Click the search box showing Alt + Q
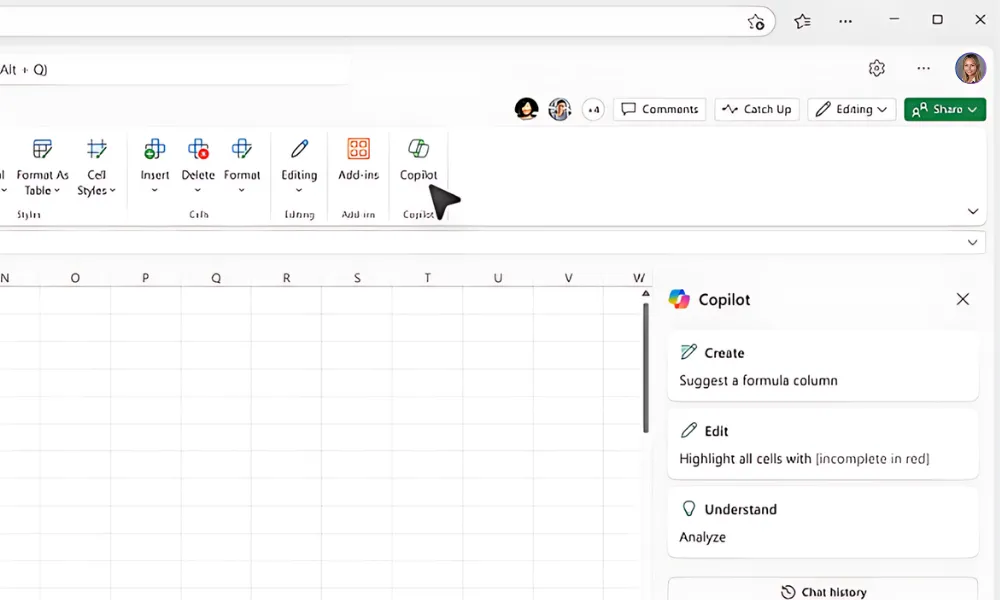The width and height of the screenshot is (1000, 600). pos(173,70)
